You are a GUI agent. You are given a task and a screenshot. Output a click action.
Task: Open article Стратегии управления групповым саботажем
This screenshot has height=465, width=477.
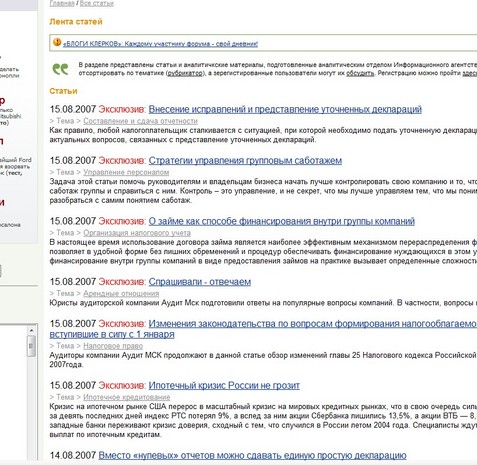pos(245,161)
